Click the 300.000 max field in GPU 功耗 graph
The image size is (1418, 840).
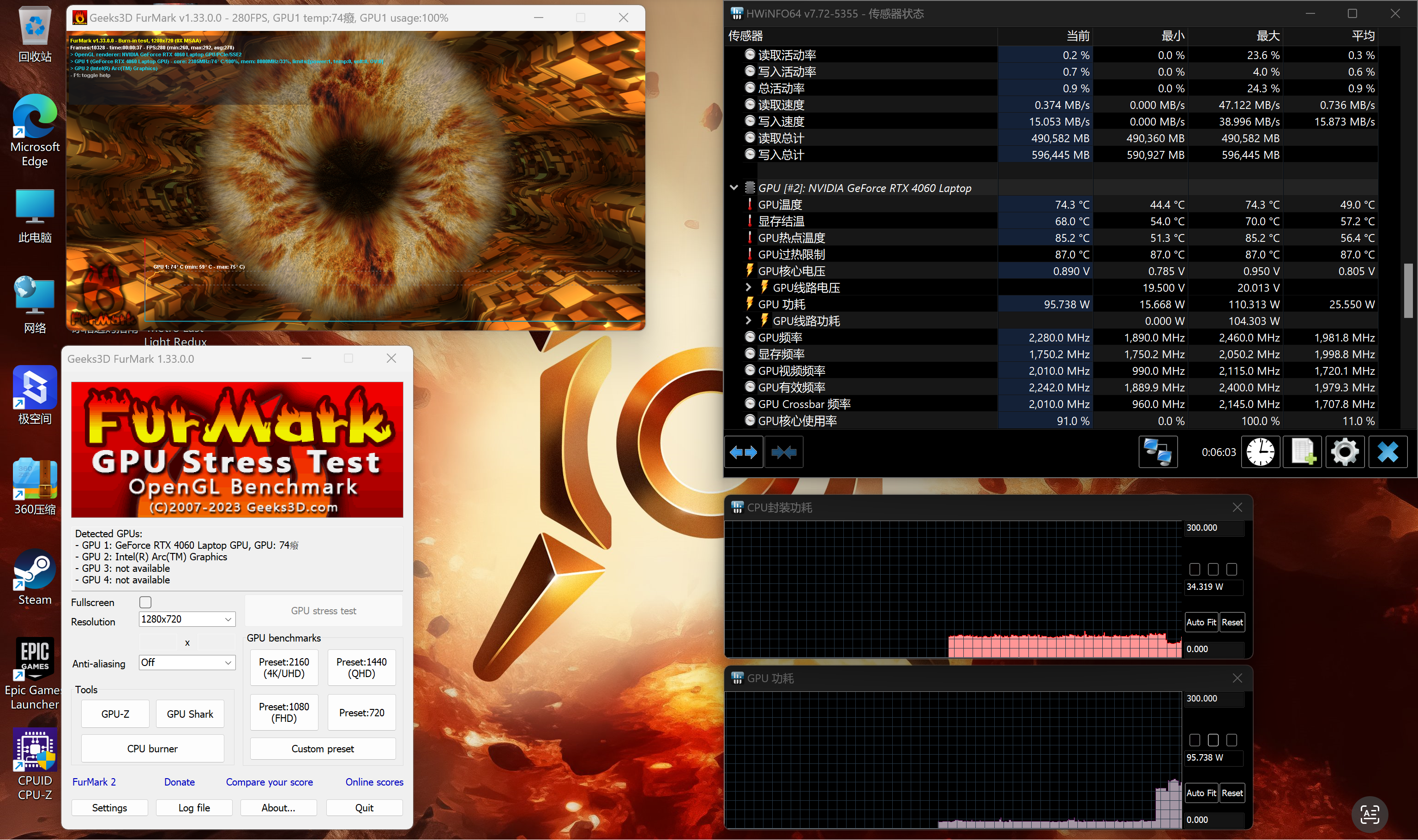1214,699
